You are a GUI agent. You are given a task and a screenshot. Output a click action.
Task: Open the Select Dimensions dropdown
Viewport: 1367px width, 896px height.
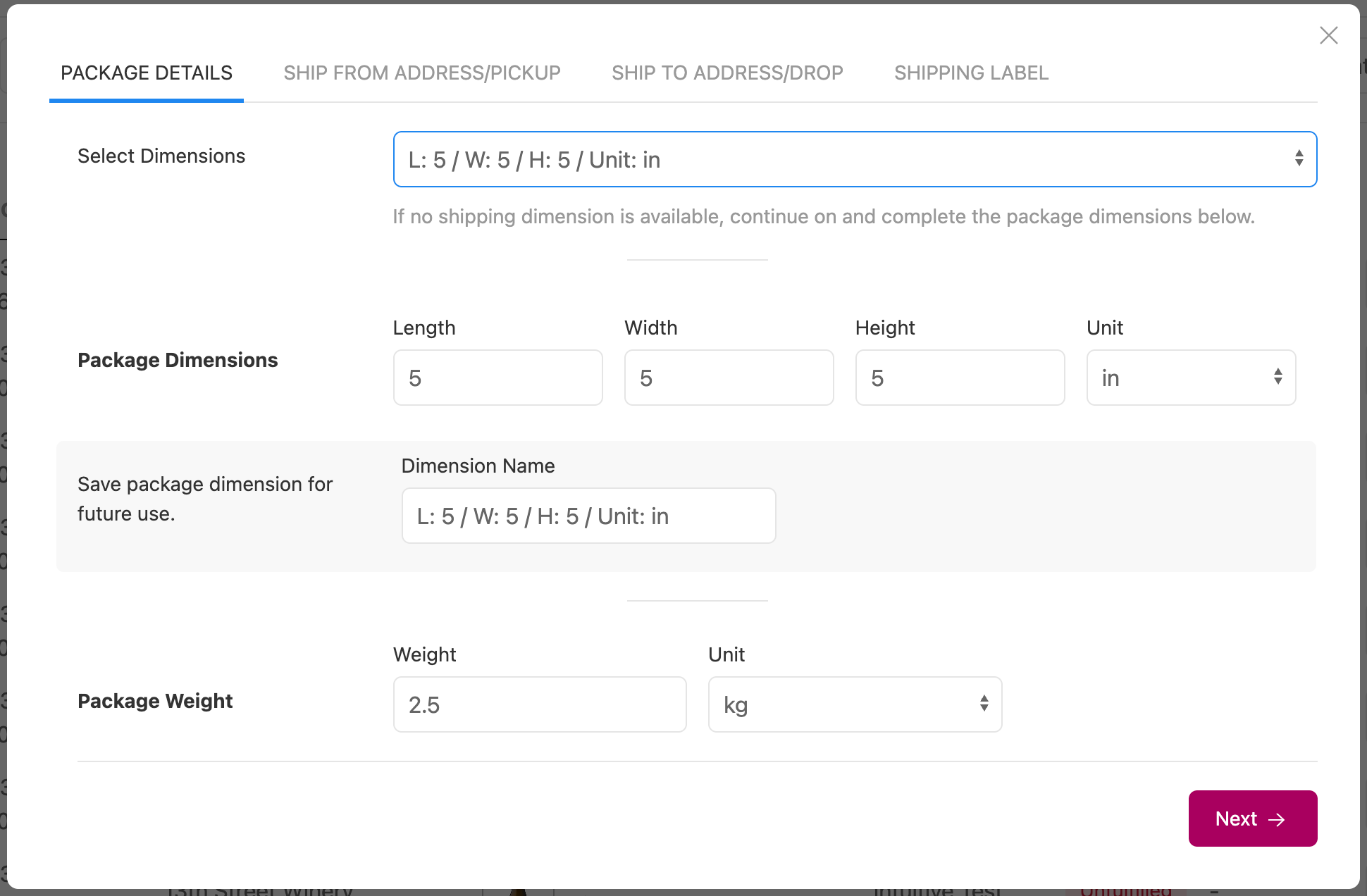click(855, 159)
